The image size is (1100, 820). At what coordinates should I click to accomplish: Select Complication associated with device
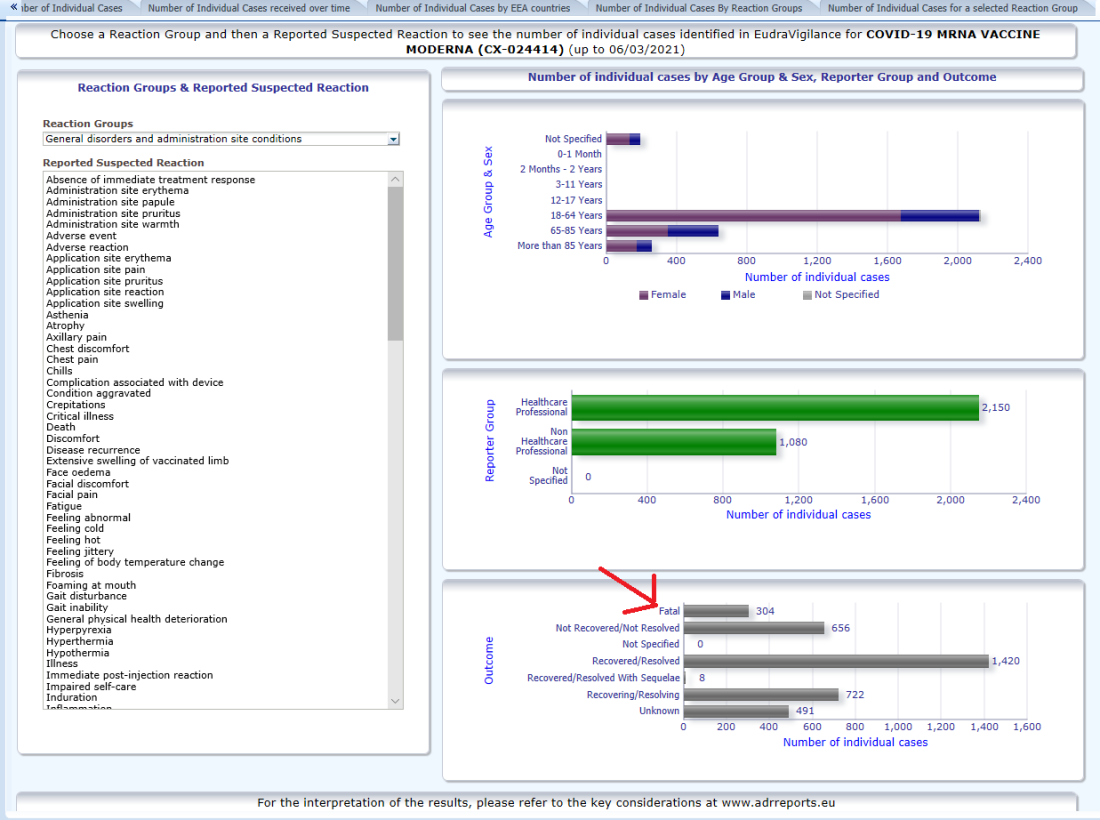pyautogui.click(x=135, y=382)
